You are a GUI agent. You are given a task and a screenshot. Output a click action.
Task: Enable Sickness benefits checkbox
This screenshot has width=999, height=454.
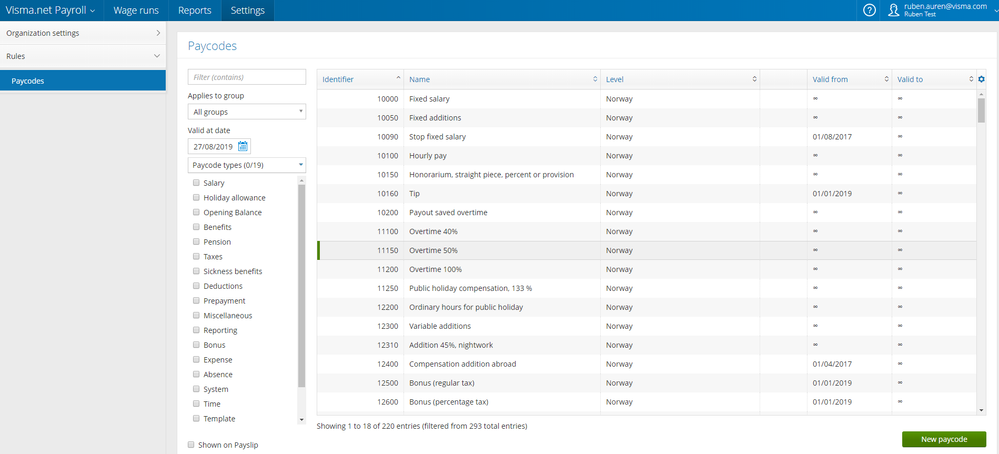tap(196, 271)
